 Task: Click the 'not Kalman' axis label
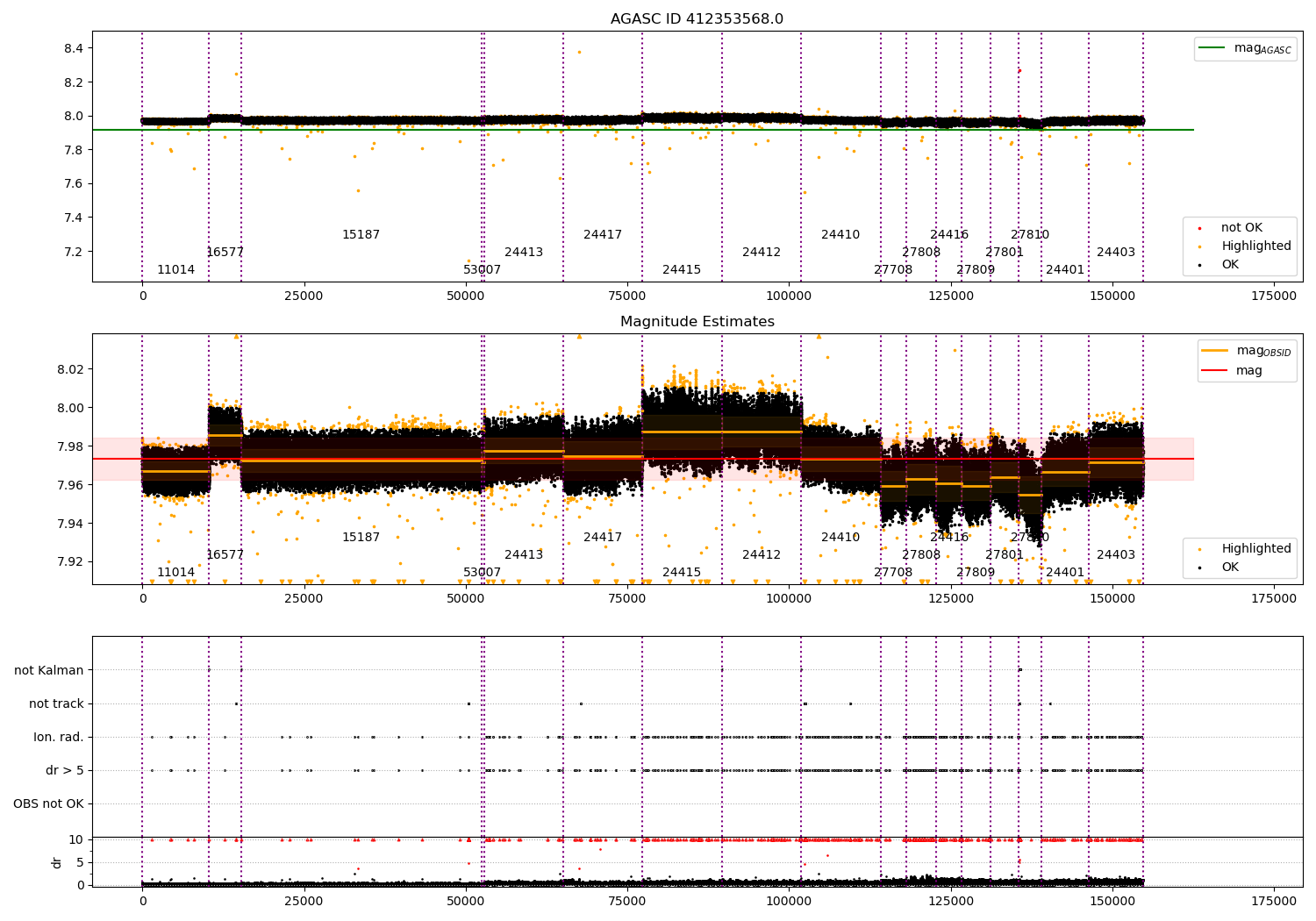49,670
